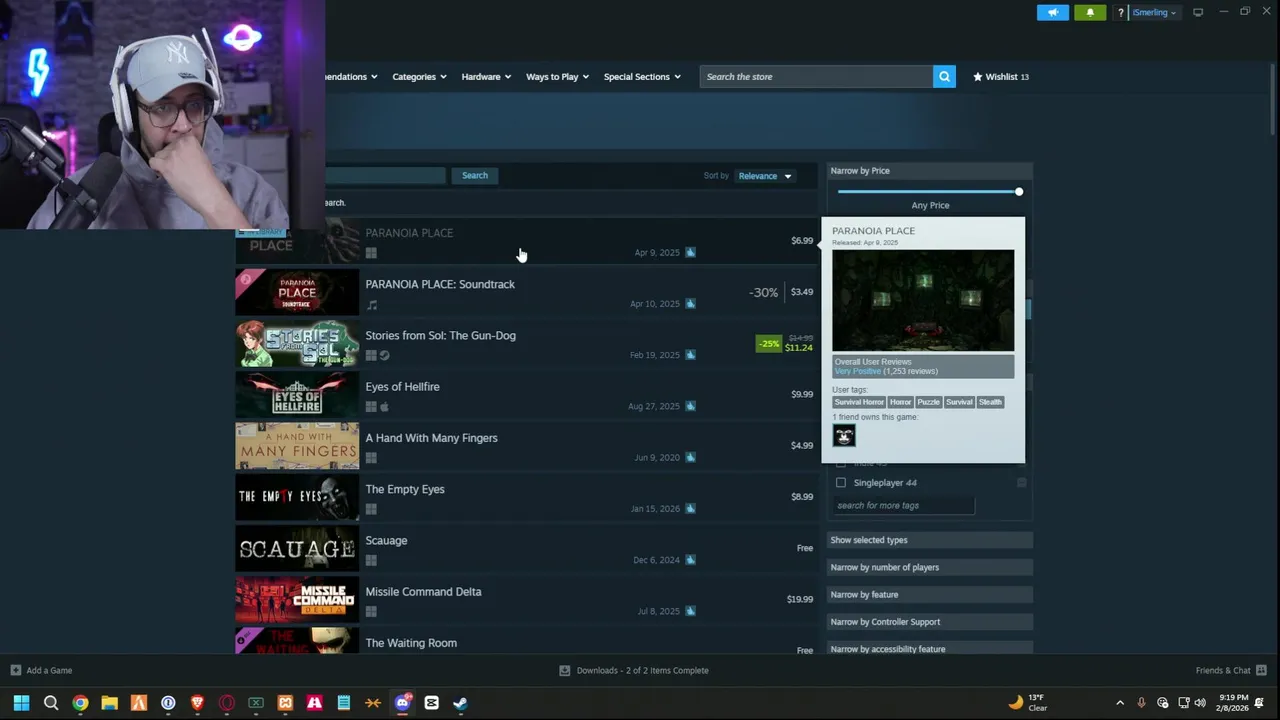Open the Hardware menu
1280x720 pixels.
click(x=486, y=77)
